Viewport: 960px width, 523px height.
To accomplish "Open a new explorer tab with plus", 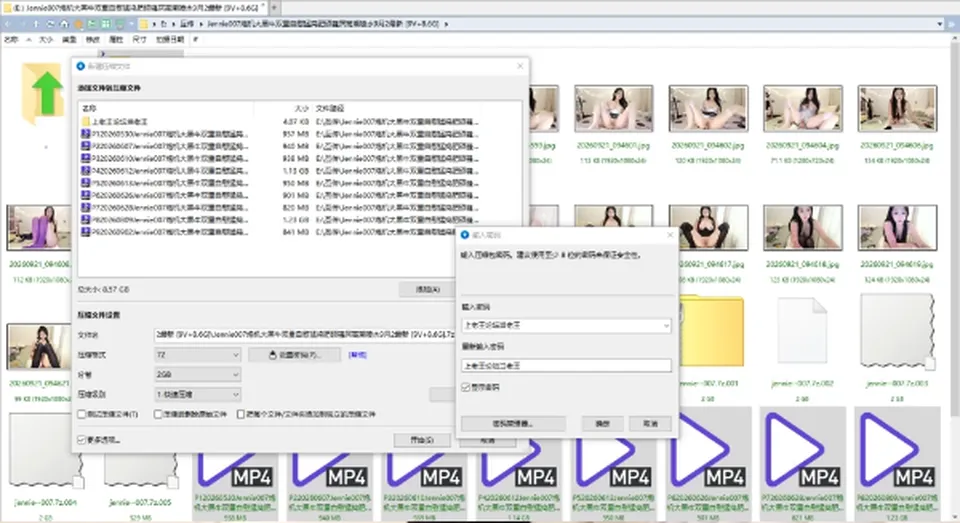I will click(x=274, y=8).
